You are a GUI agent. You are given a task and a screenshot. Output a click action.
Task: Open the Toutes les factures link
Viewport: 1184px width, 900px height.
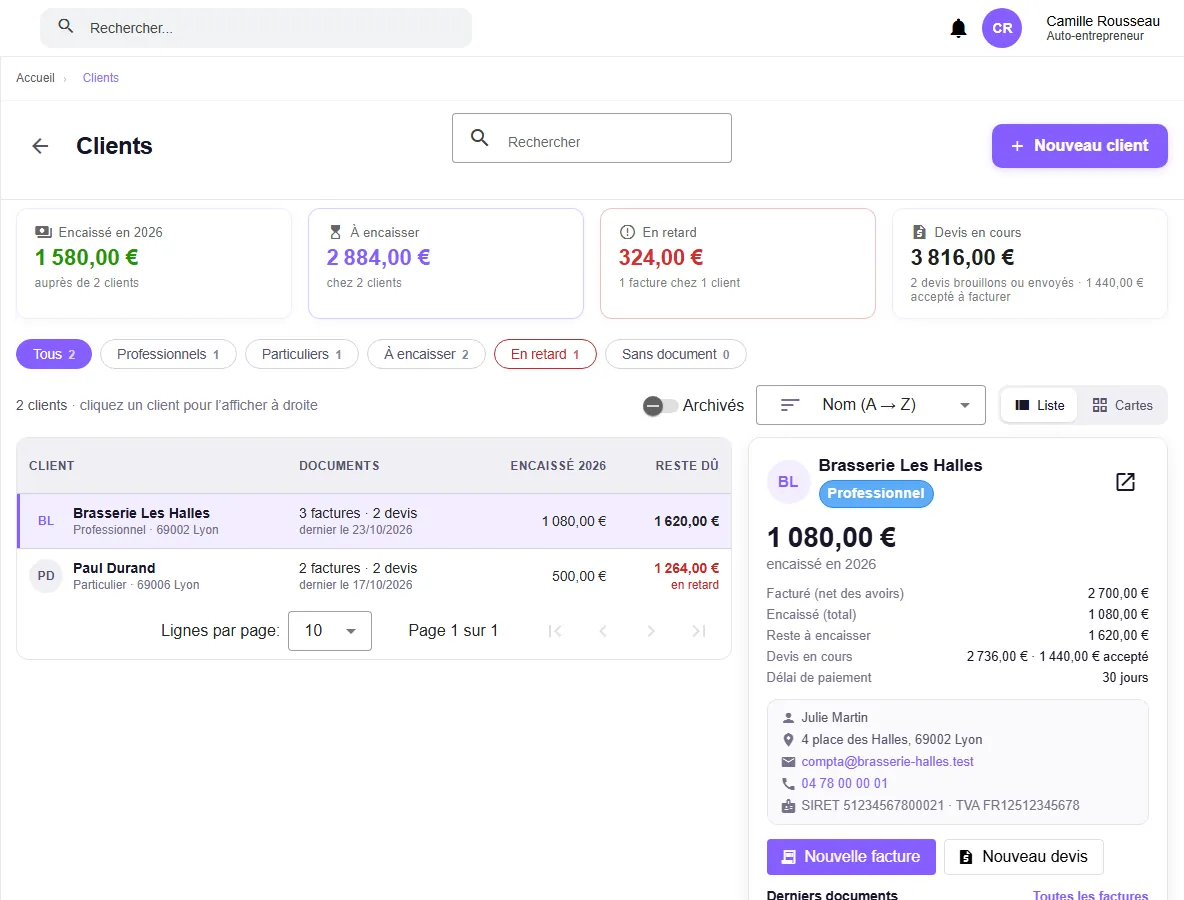click(x=1090, y=895)
